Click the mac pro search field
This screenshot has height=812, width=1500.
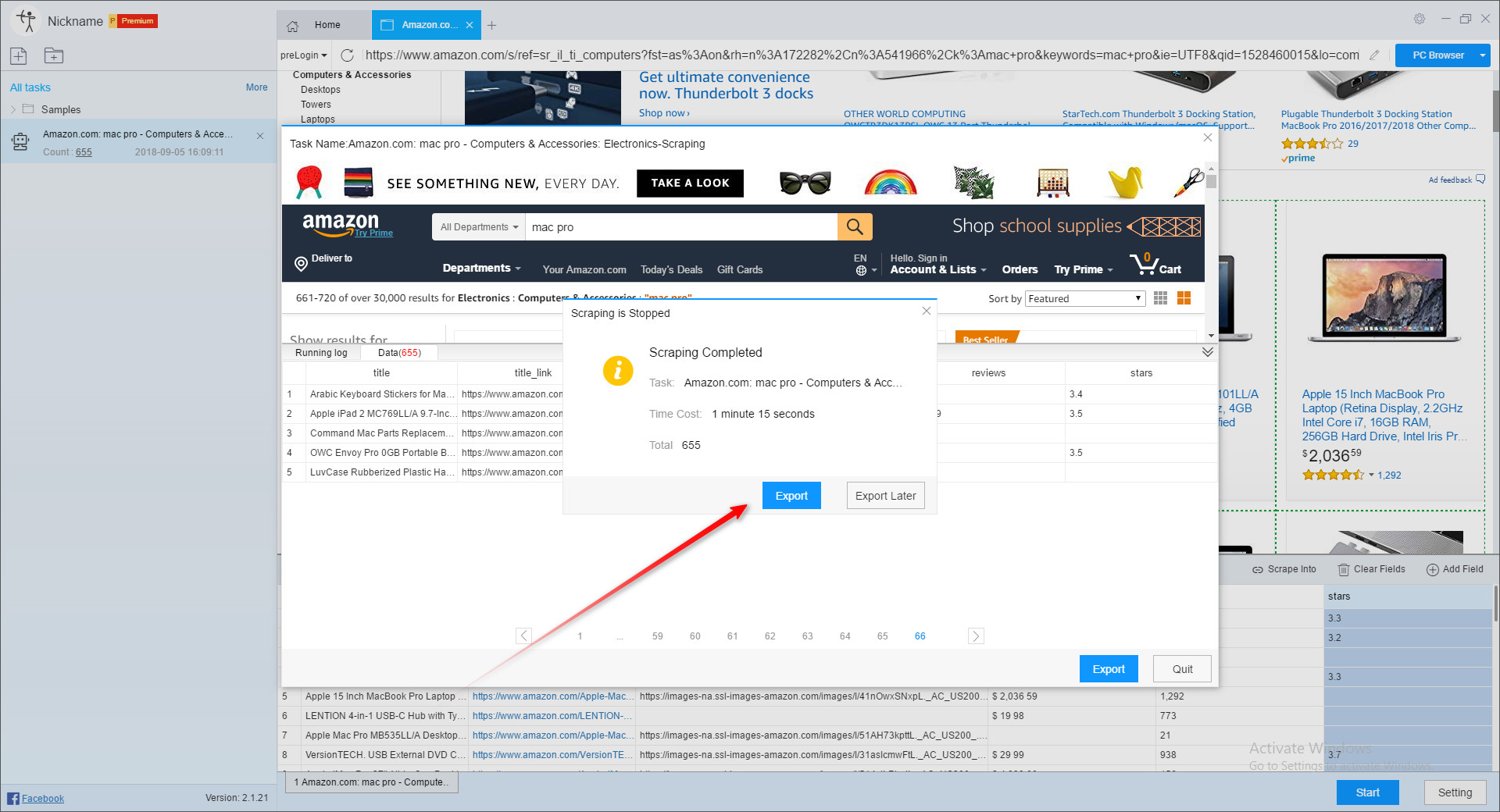tap(681, 227)
